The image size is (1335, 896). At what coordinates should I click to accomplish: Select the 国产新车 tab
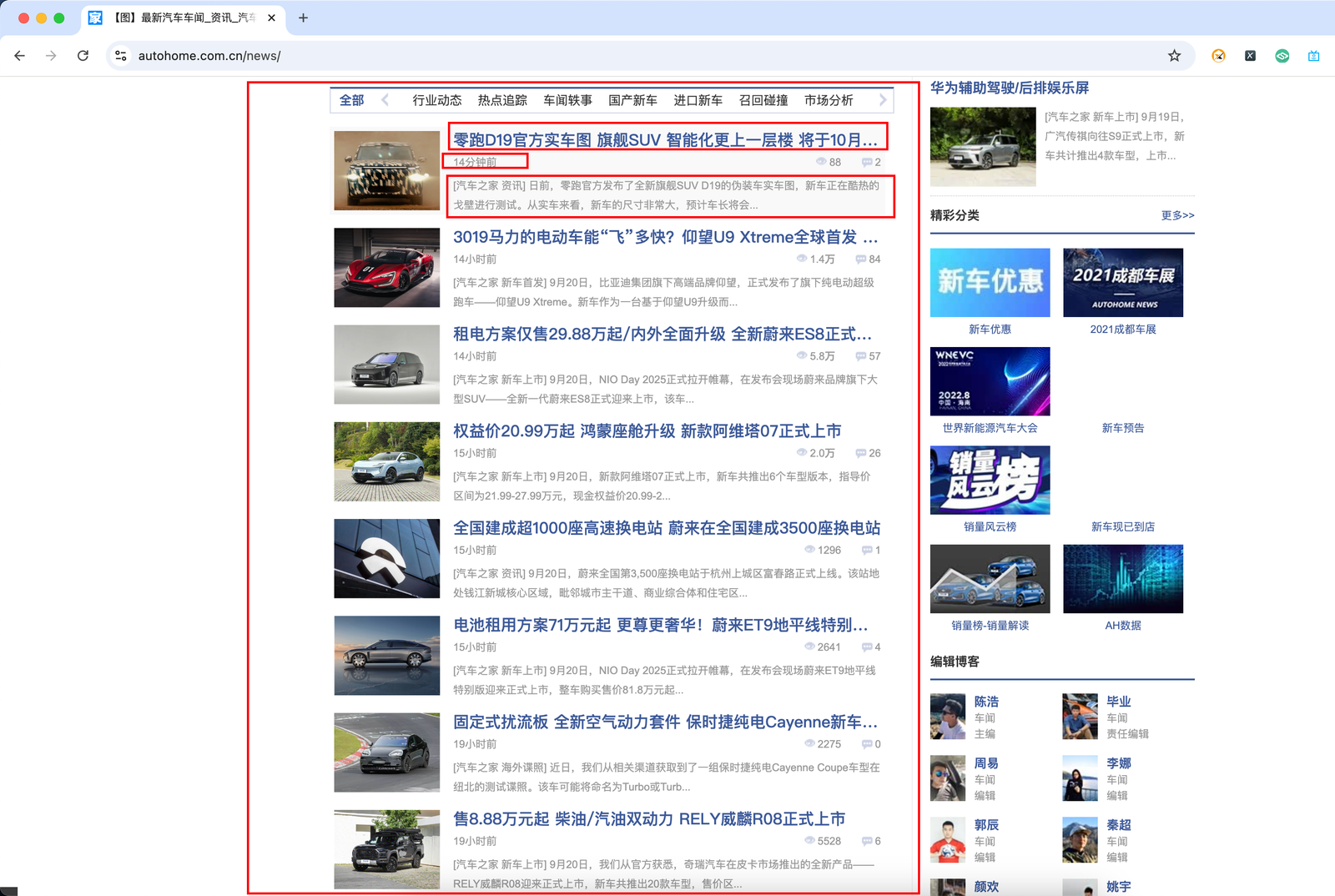coord(632,100)
